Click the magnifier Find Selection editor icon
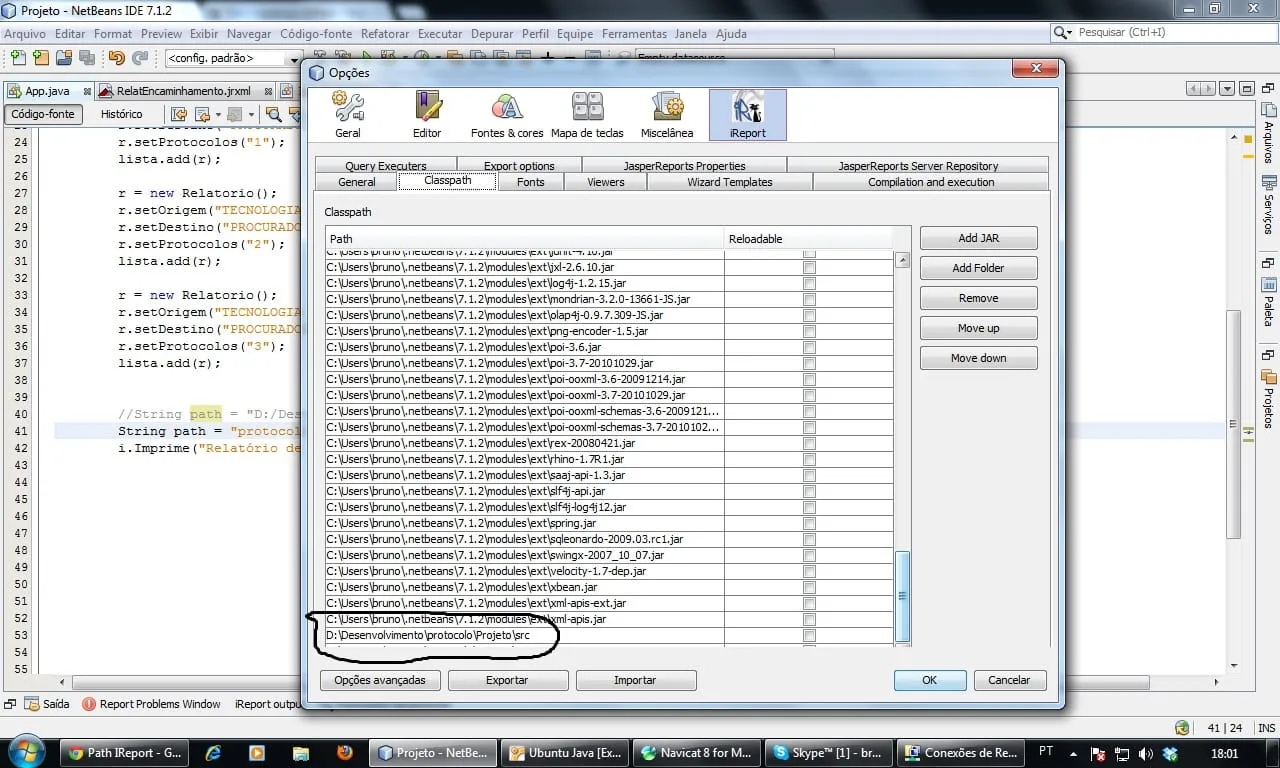Viewport: 1280px width, 768px height. tap(273, 114)
